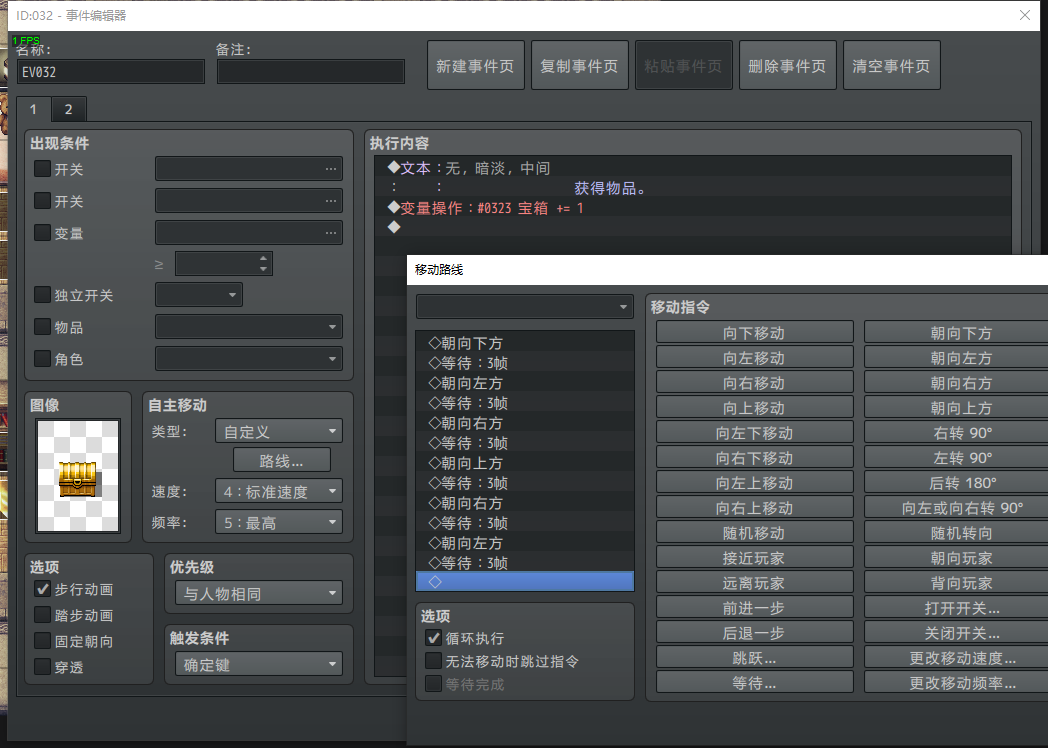
Task: Enable the 角色 condition checkbox
Action: [x=42, y=359]
